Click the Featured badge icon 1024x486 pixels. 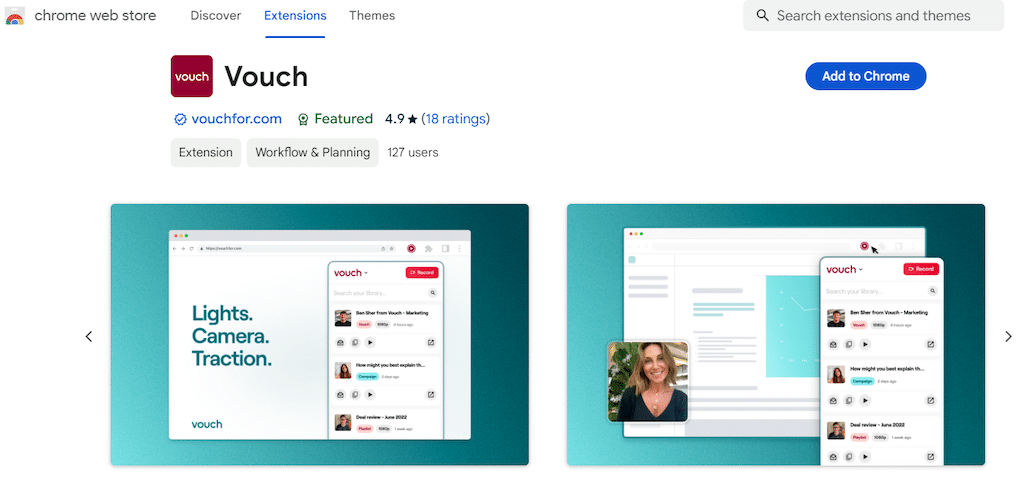pyautogui.click(x=303, y=120)
